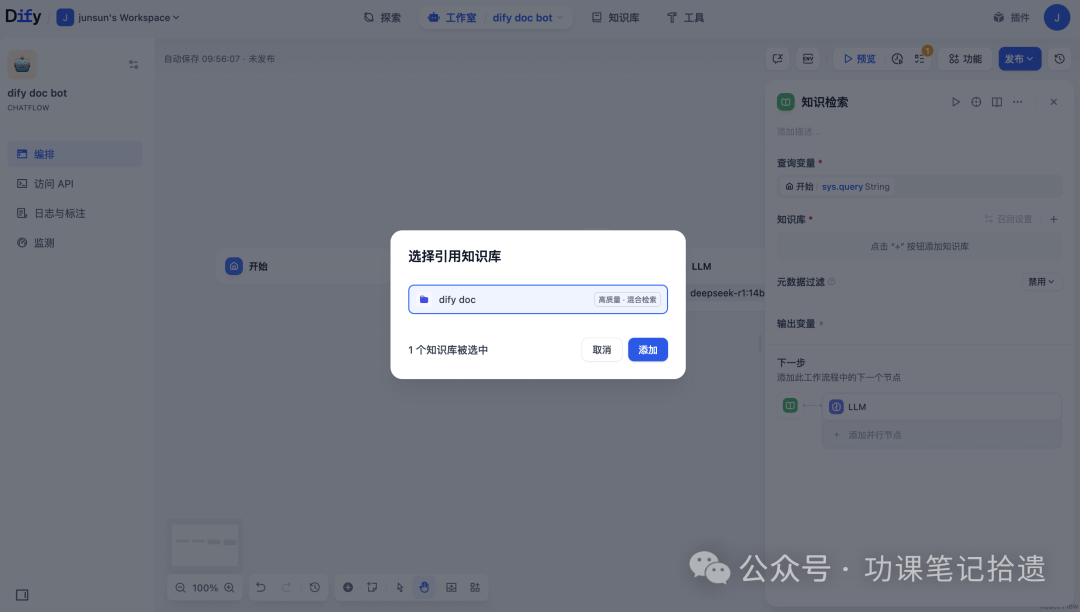Screen dimensions: 1080x612
Task: Click the undo arrow in canvas toolbar
Action: (x=260, y=587)
